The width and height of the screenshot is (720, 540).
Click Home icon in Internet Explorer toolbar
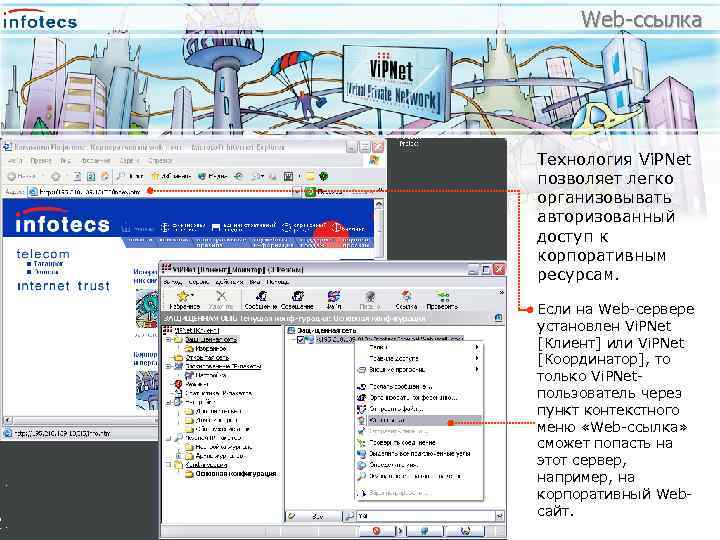pyautogui.click(x=105, y=176)
